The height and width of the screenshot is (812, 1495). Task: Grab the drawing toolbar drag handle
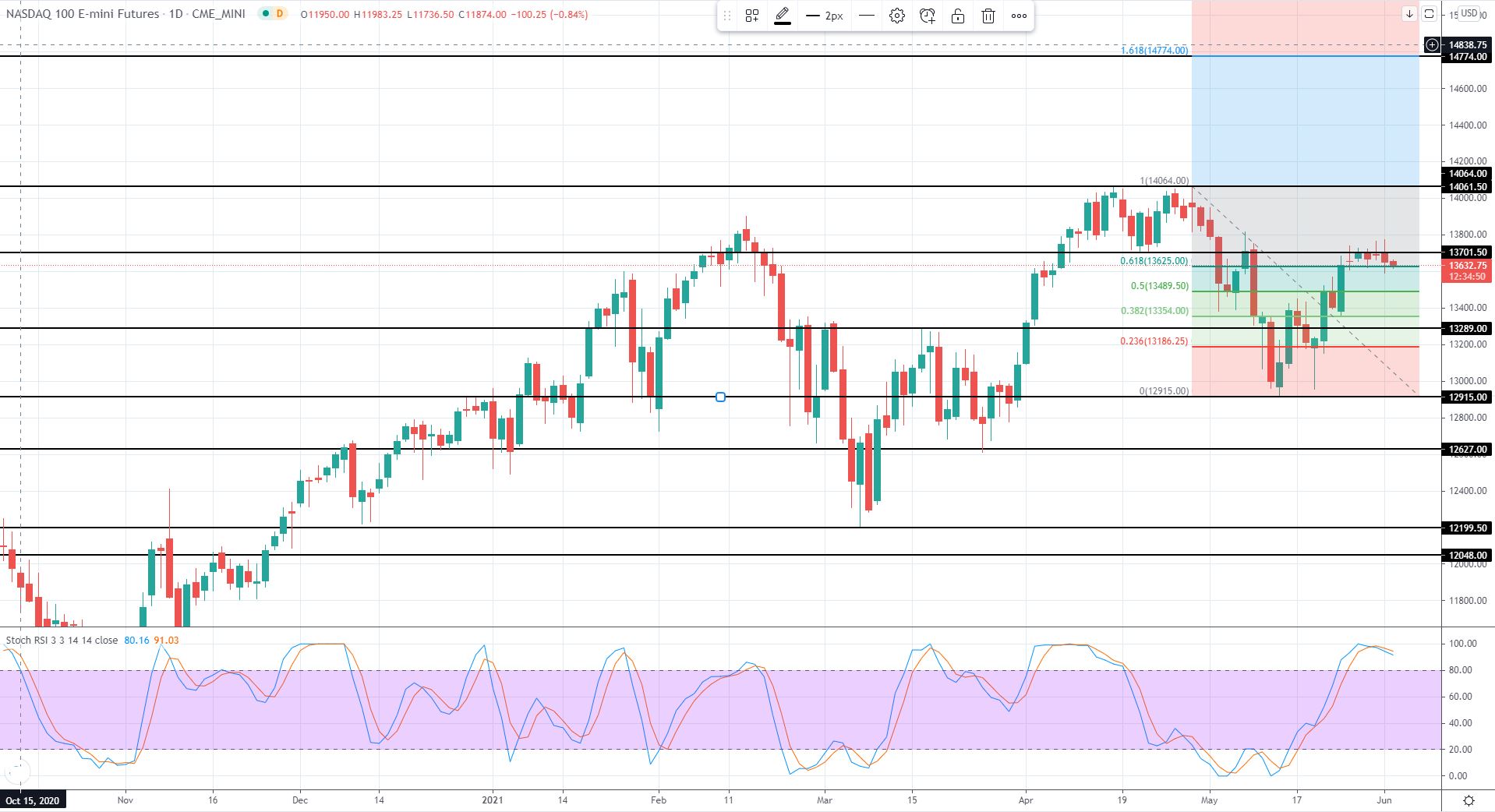click(726, 16)
